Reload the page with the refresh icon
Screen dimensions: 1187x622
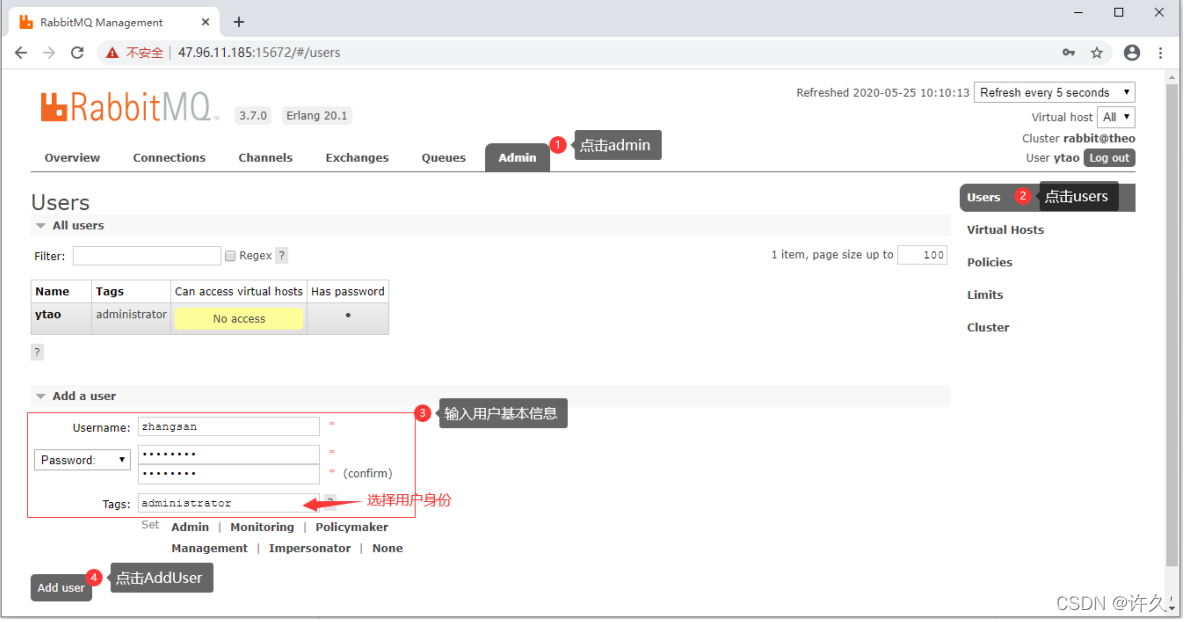tap(77, 53)
